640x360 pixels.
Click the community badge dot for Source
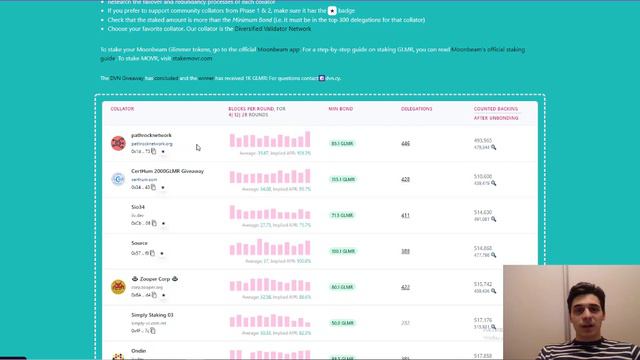tap(162, 253)
